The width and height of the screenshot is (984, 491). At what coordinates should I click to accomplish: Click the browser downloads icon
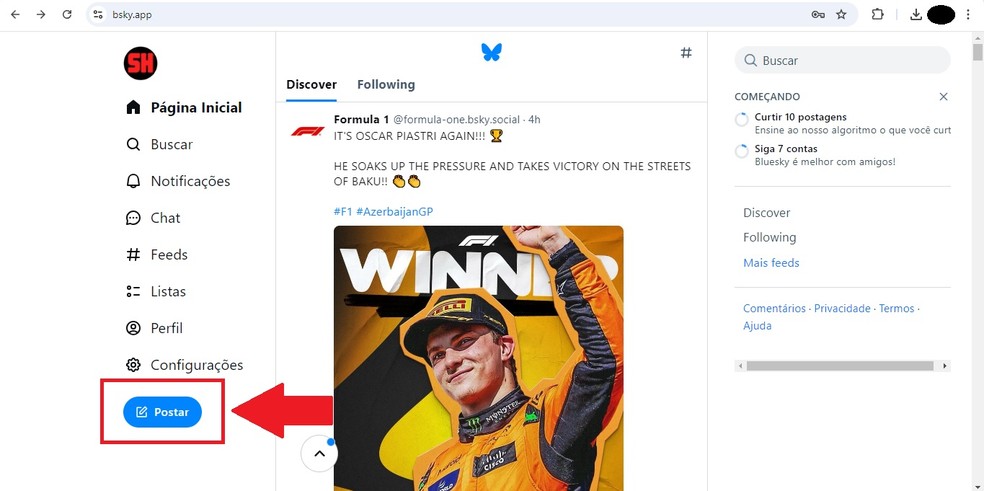point(916,15)
